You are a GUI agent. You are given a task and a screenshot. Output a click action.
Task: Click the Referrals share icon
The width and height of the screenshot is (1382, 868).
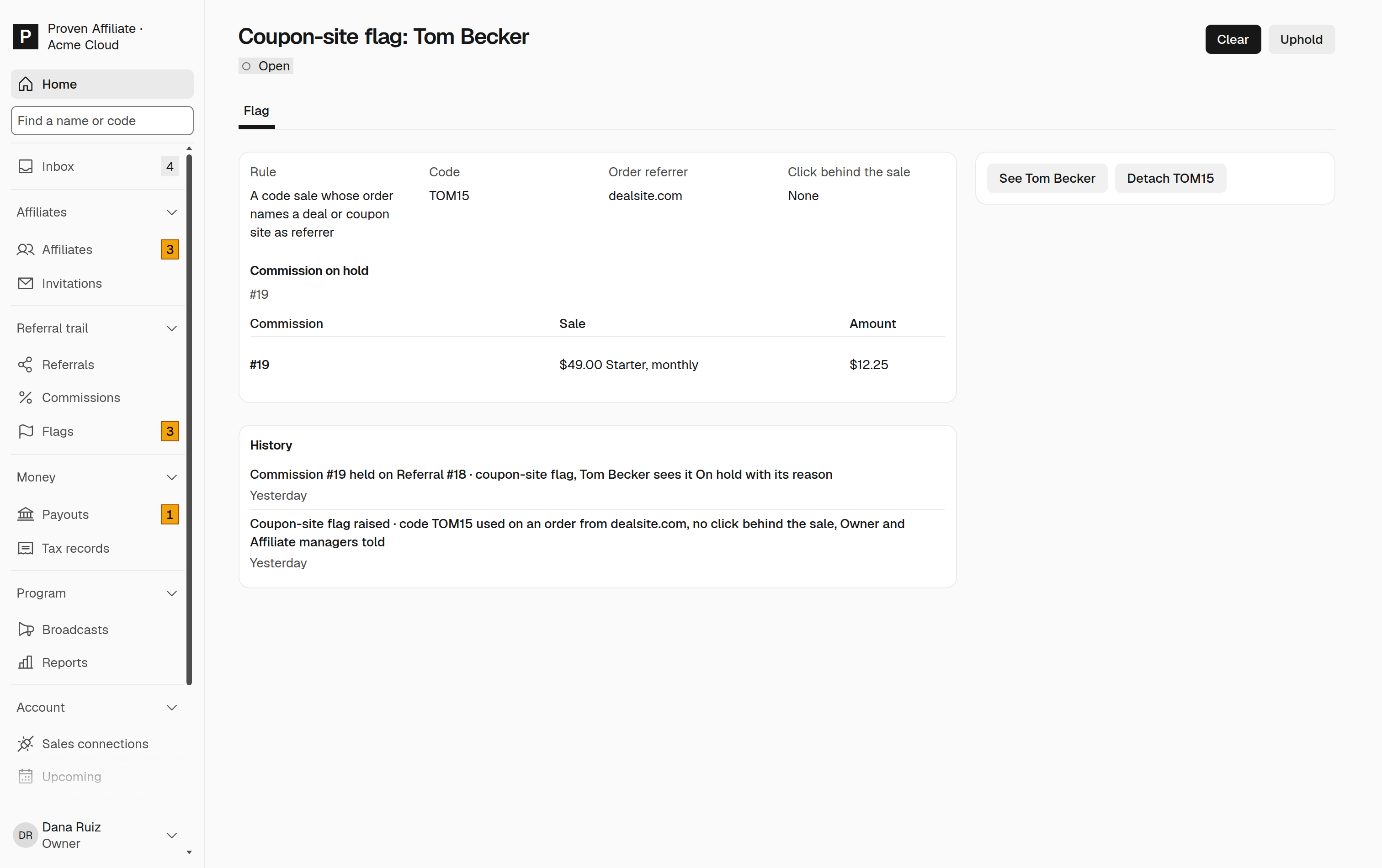tap(25, 365)
